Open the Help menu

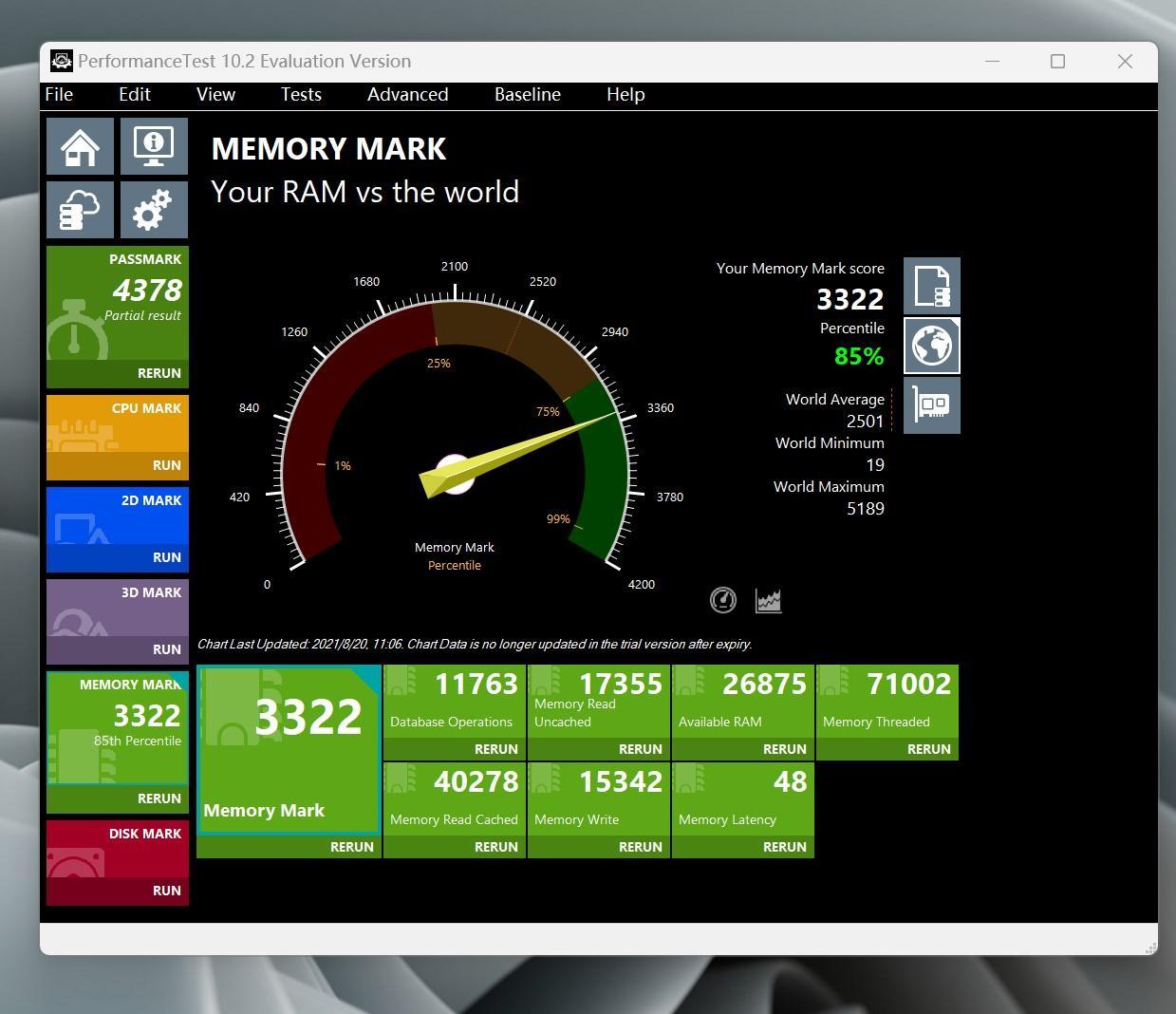tap(625, 95)
